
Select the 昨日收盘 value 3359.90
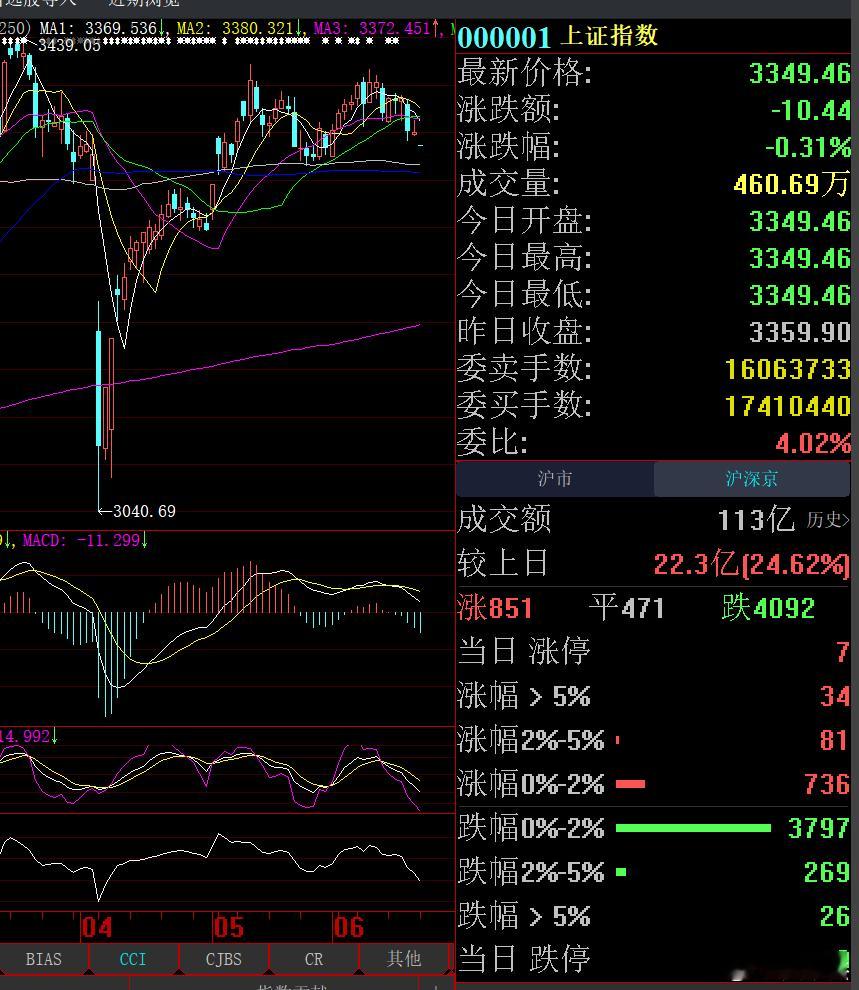(x=800, y=332)
